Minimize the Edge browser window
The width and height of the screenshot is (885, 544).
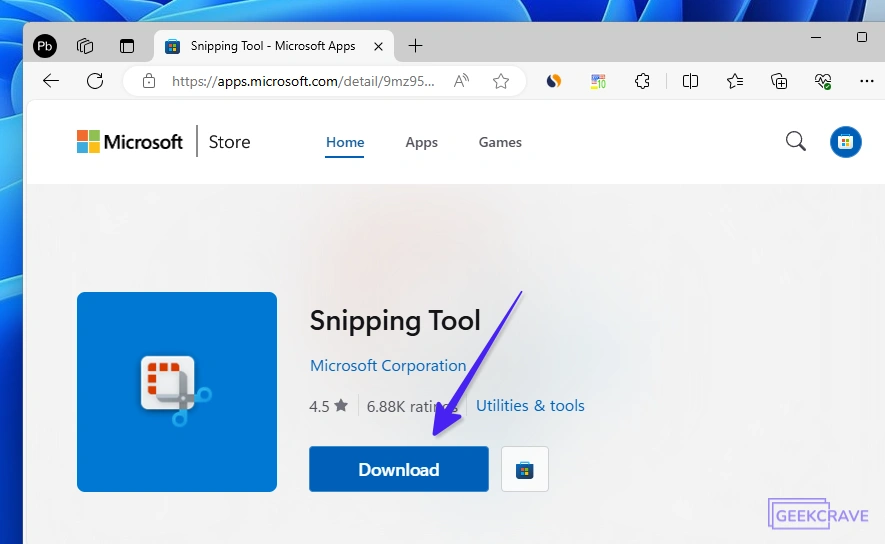(x=816, y=37)
